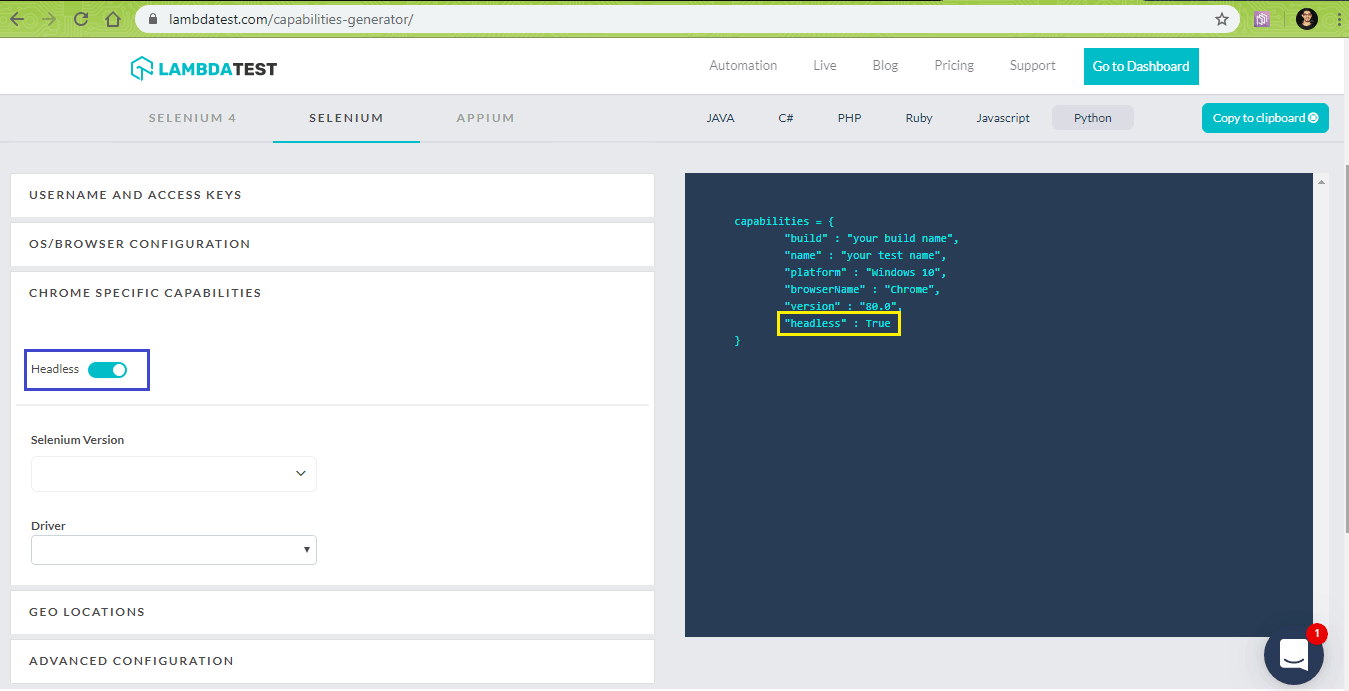Go to the browser home page

coord(113,19)
